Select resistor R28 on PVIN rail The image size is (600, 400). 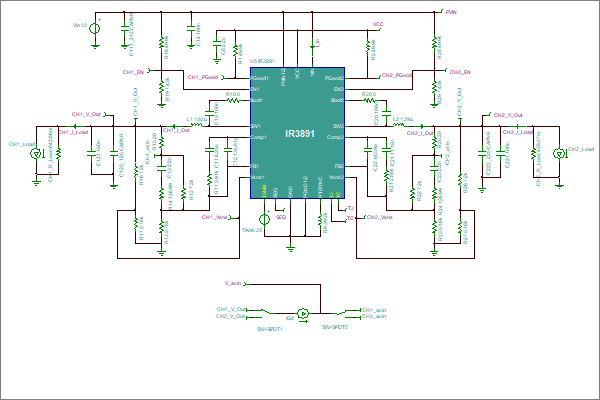[x=434, y=42]
